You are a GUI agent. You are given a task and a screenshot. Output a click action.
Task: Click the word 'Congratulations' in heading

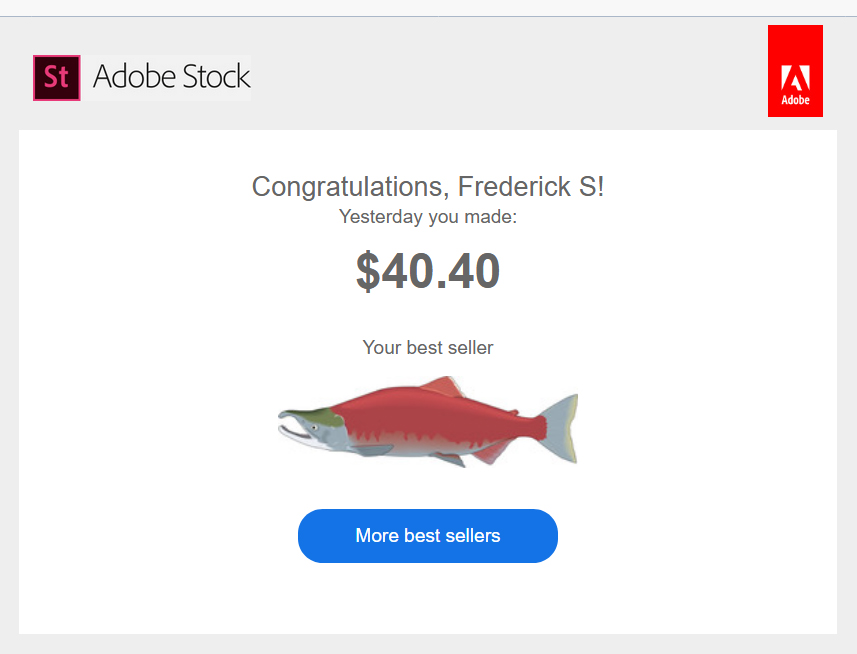(350, 187)
